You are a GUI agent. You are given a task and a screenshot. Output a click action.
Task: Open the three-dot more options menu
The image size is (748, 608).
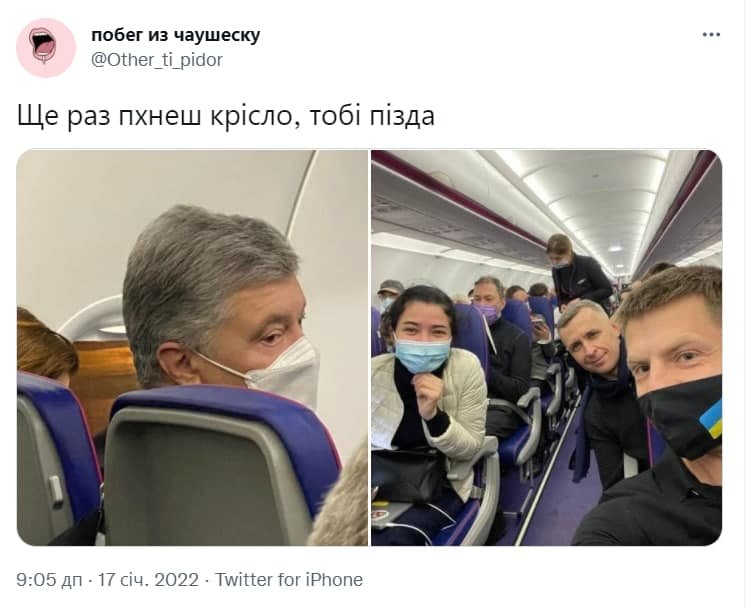(x=711, y=35)
